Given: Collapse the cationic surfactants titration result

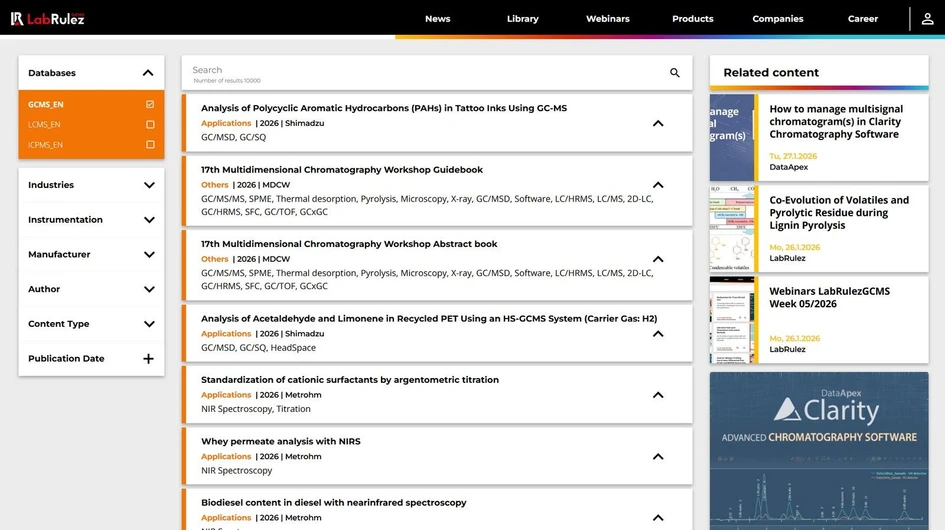Looking at the screenshot, I should (x=658, y=395).
